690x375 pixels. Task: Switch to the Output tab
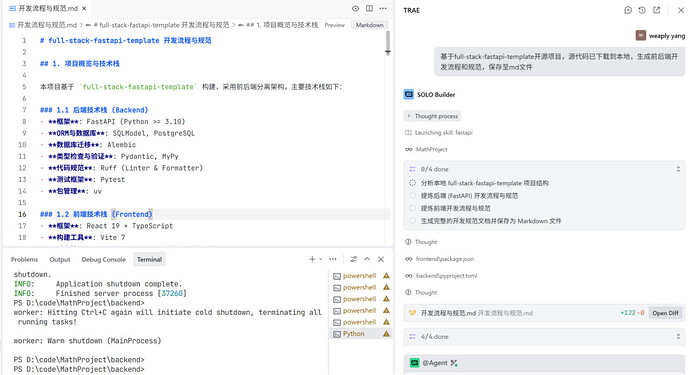click(x=60, y=260)
